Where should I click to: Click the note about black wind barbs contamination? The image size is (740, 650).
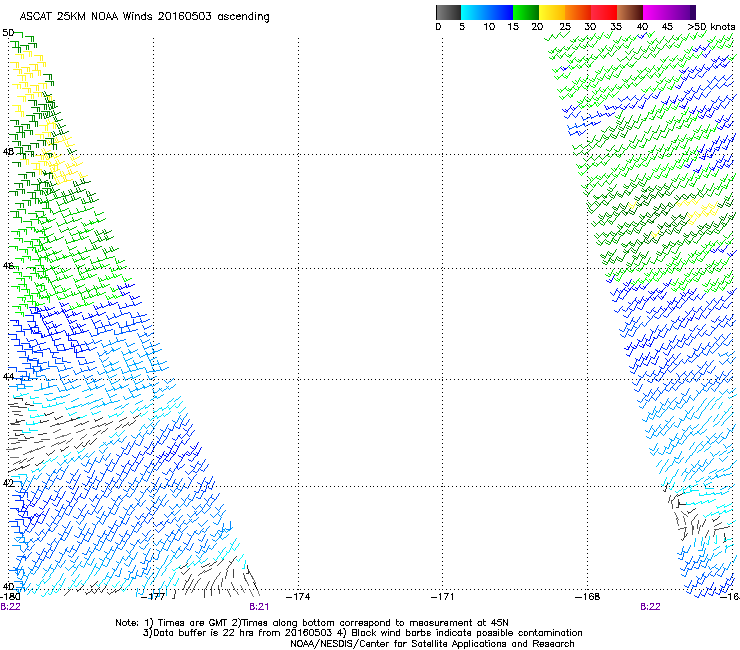460,633
